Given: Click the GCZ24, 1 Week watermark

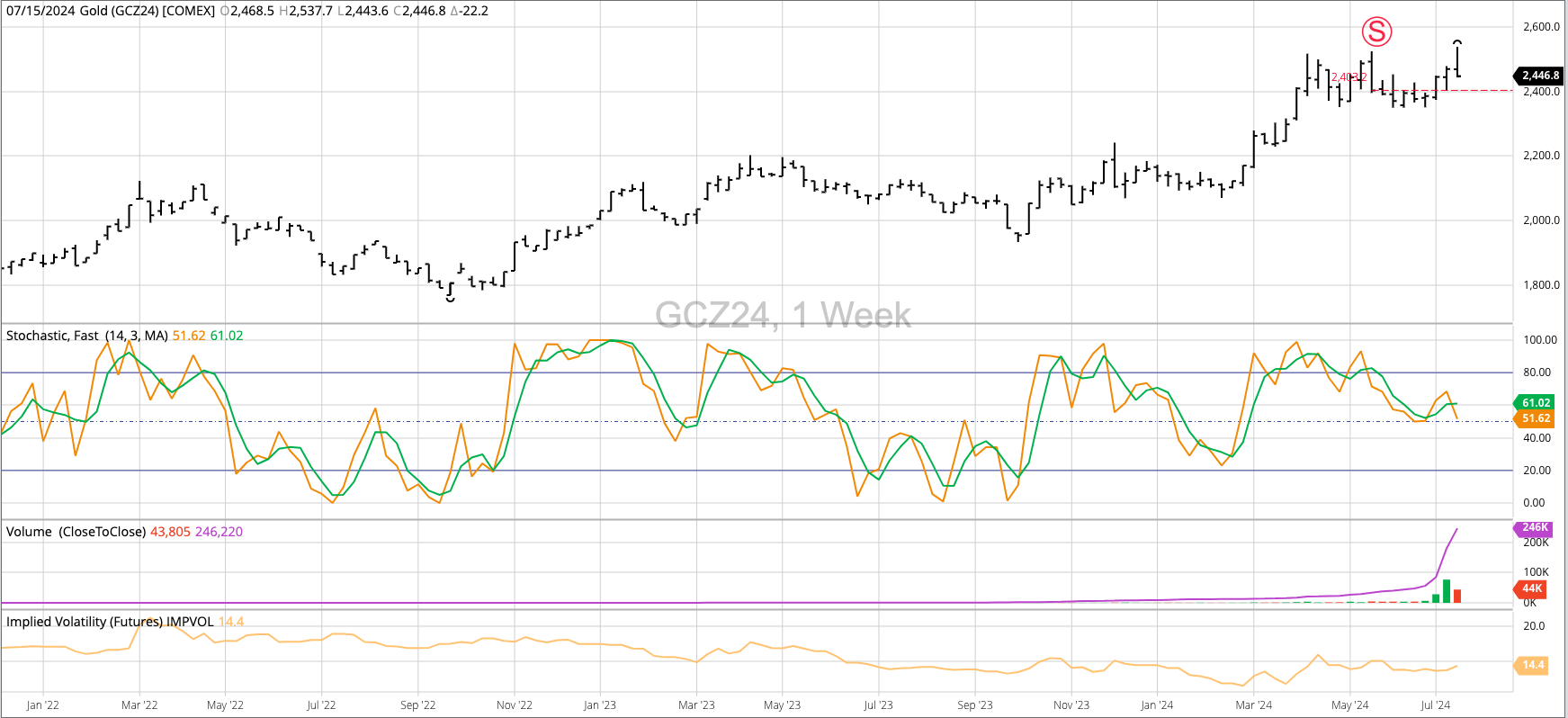Looking at the screenshot, I should click(783, 315).
